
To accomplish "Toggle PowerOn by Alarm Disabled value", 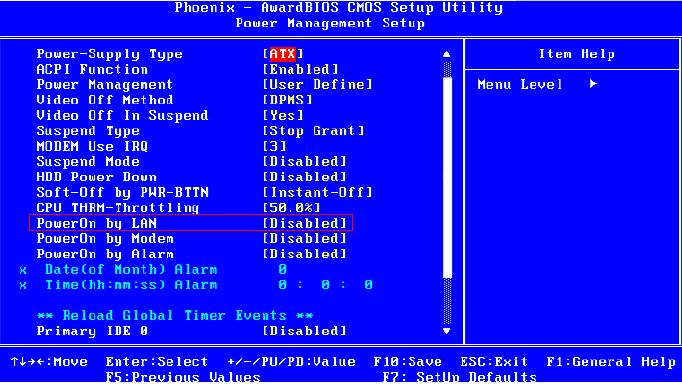I will [x=305, y=254].
